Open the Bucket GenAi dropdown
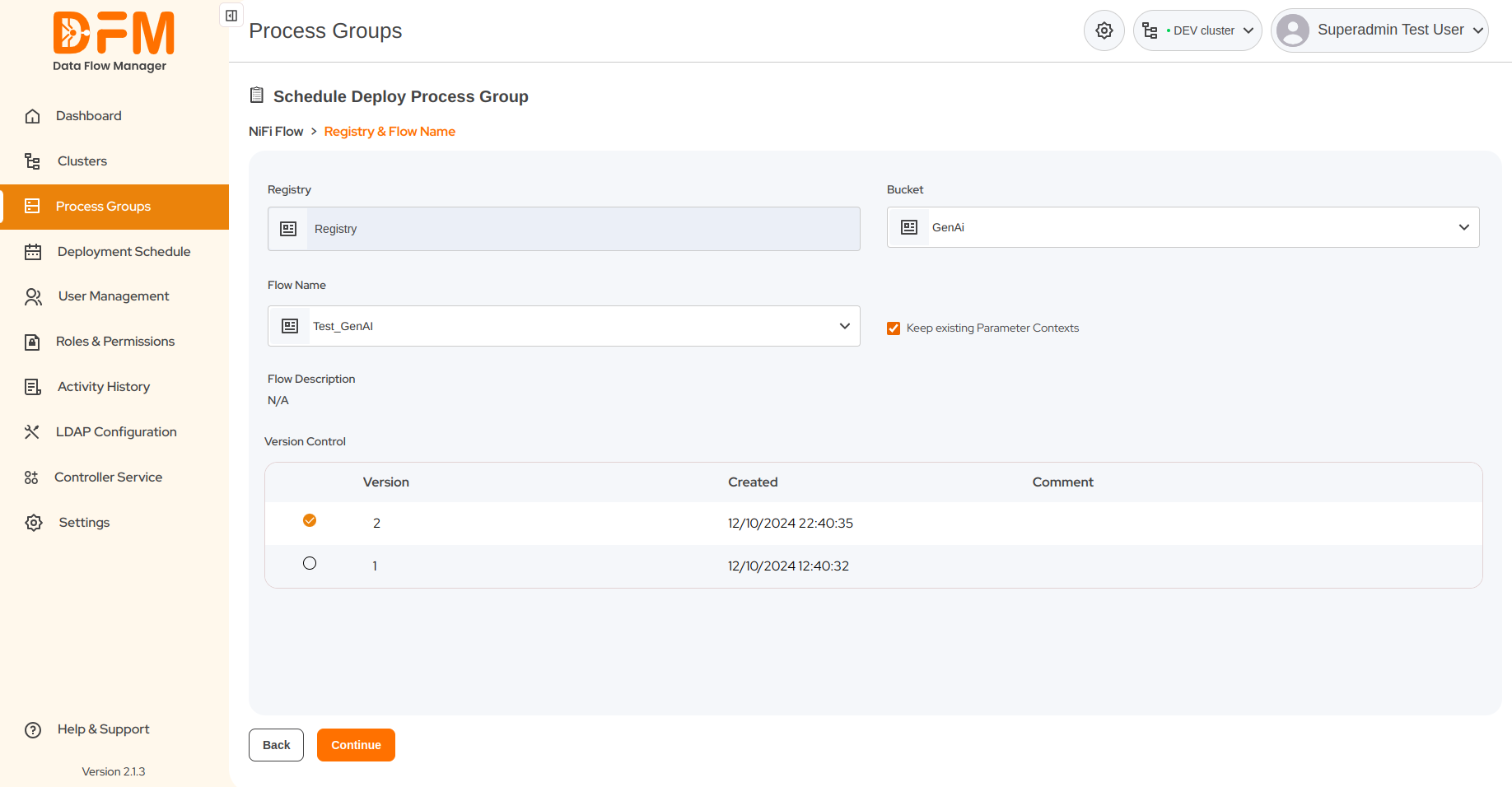 1183,227
